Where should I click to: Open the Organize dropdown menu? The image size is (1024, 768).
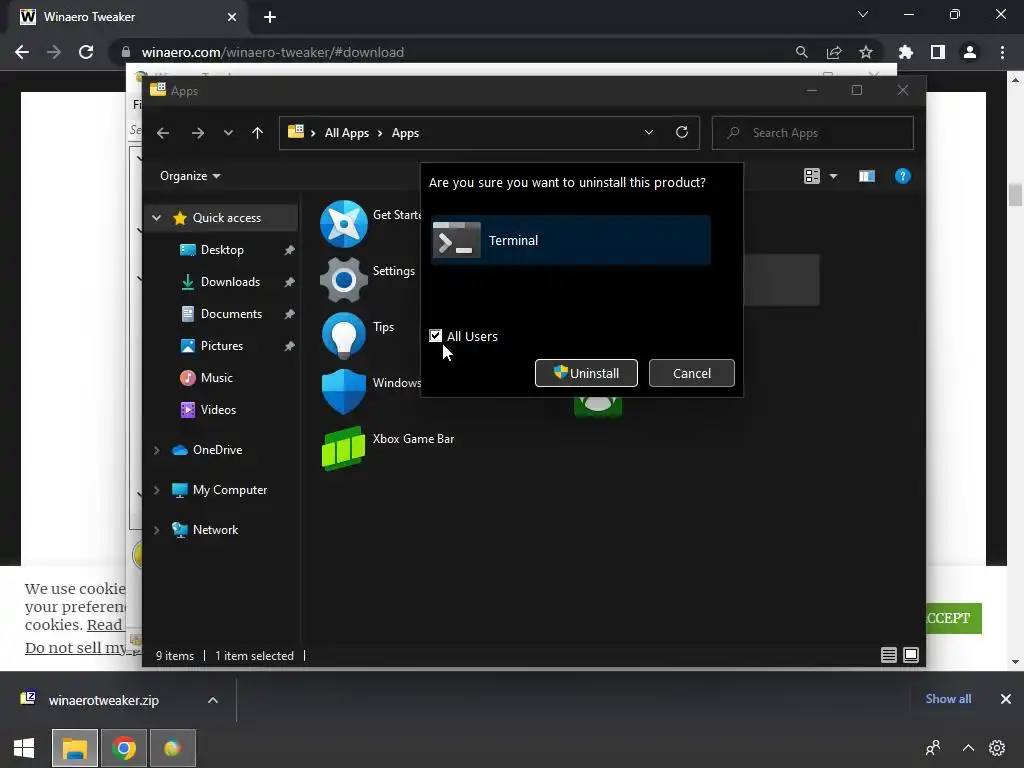pos(190,176)
